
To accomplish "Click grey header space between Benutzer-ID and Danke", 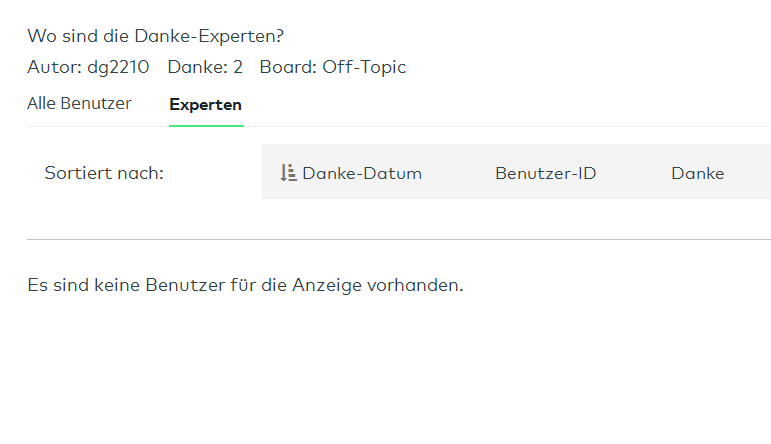I will tap(633, 173).
